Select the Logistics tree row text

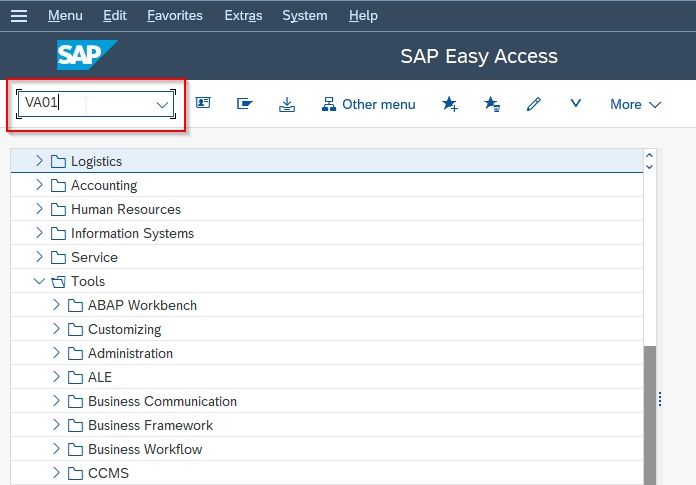click(x=96, y=162)
